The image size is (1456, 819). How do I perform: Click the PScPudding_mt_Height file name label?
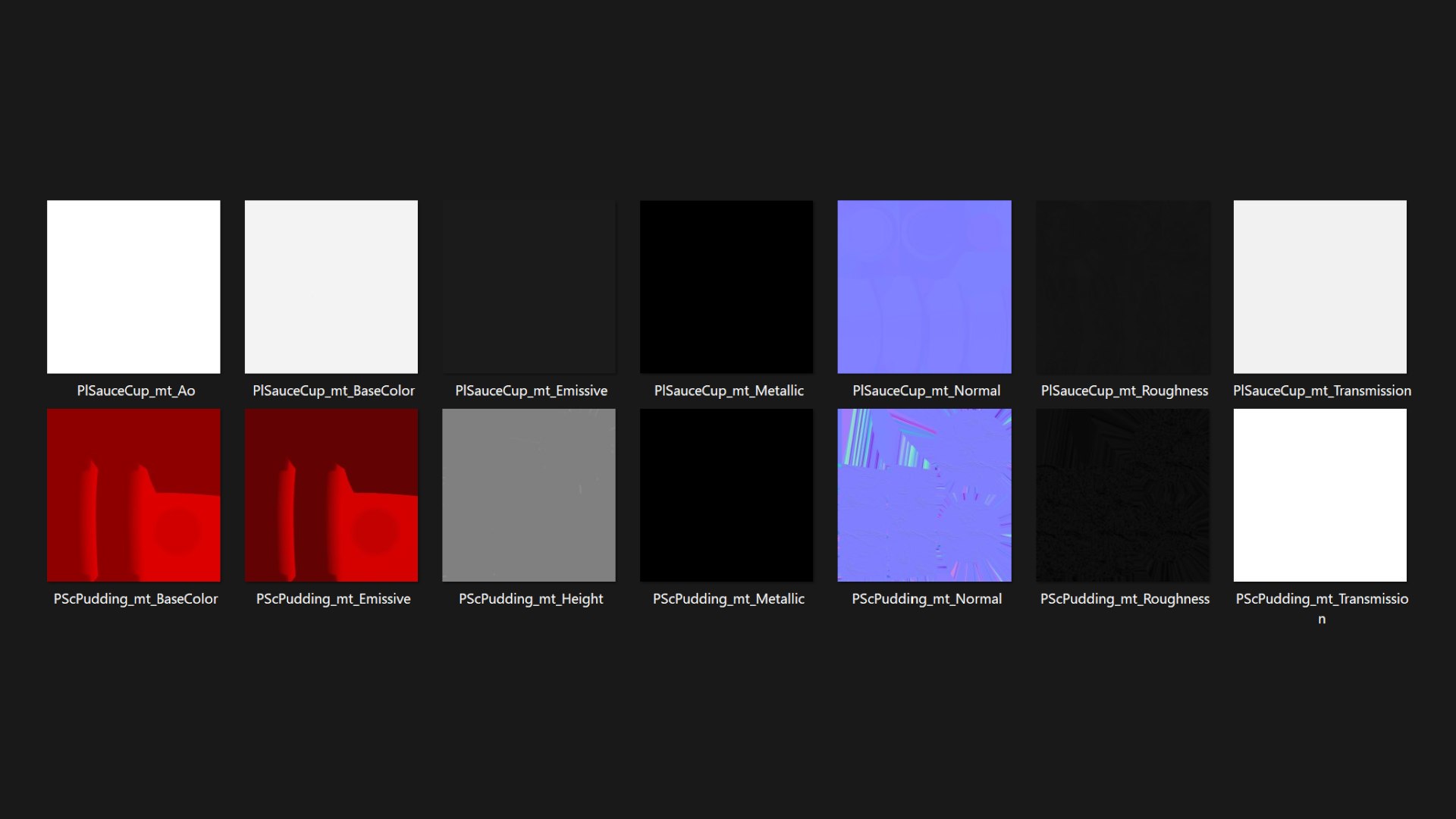coord(531,599)
